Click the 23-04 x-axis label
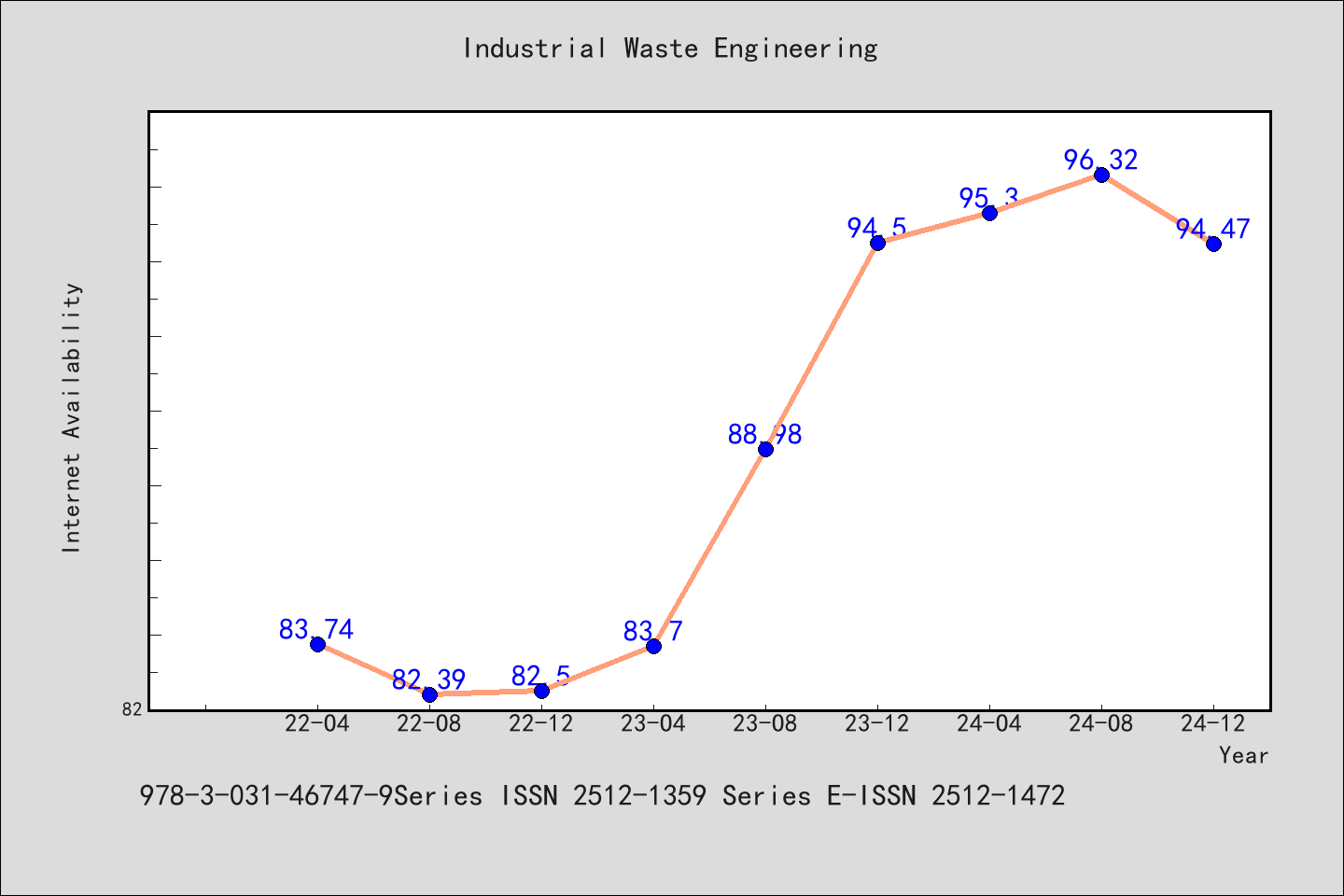 [x=653, y=723]
